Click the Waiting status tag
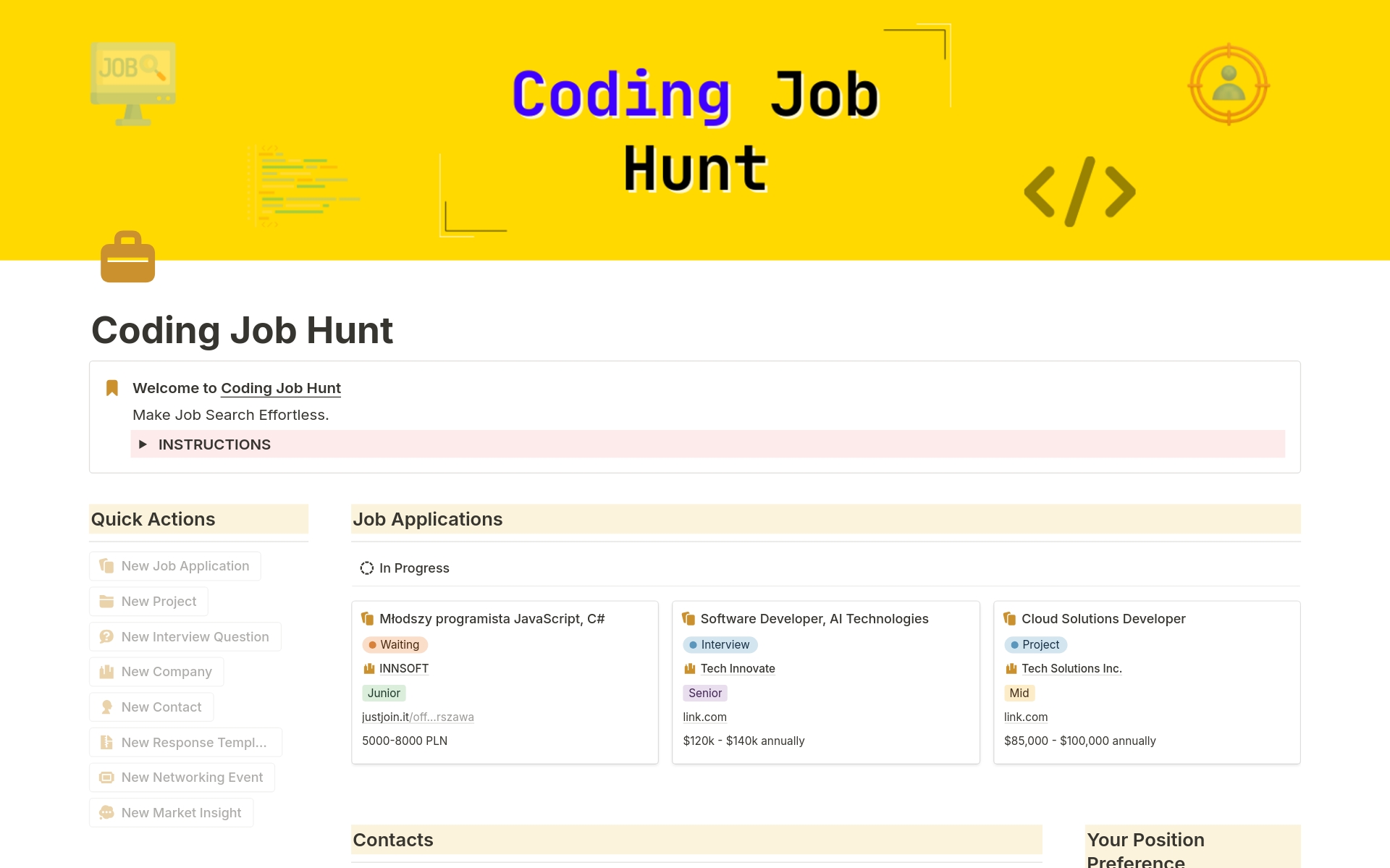The width and height of the screenshot is (1390, 868). pos(395,644)
